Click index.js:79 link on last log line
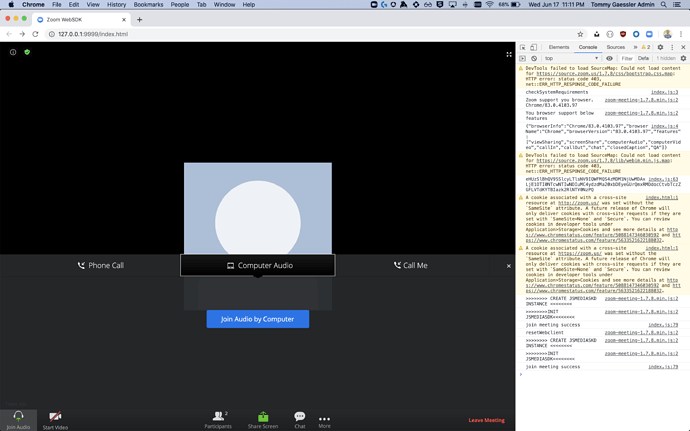The height and width of the screenshot is (431, 690). point(663,367)
